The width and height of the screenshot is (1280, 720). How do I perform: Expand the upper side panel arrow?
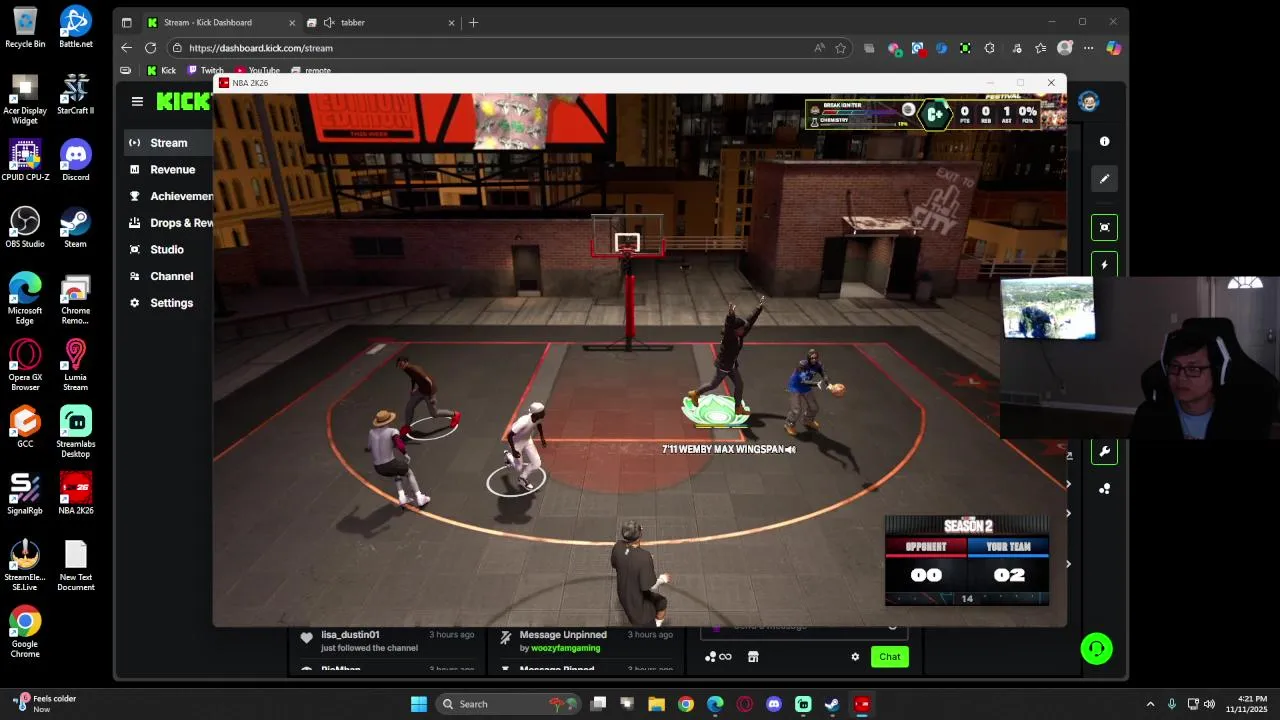[x=1068, y=484]
